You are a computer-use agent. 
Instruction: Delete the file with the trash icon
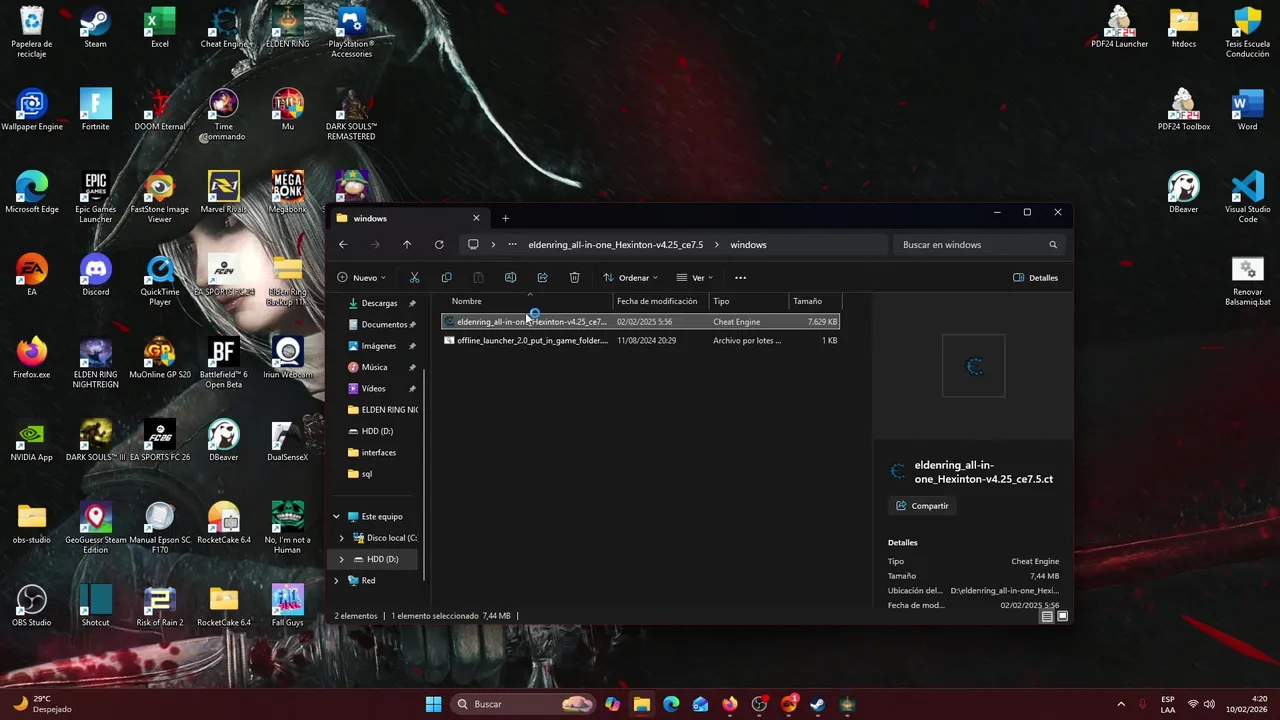pyautogui.click(x=574, y=278)
